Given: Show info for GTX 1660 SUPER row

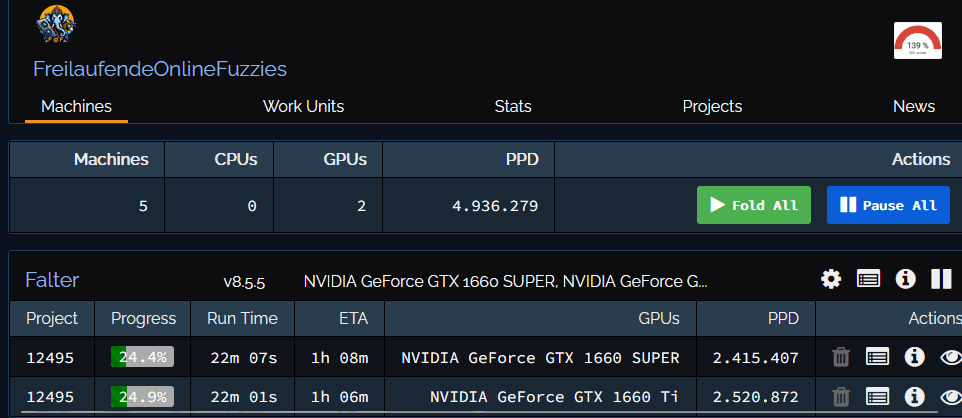Looking at the screenshot, I should point(914,357).
